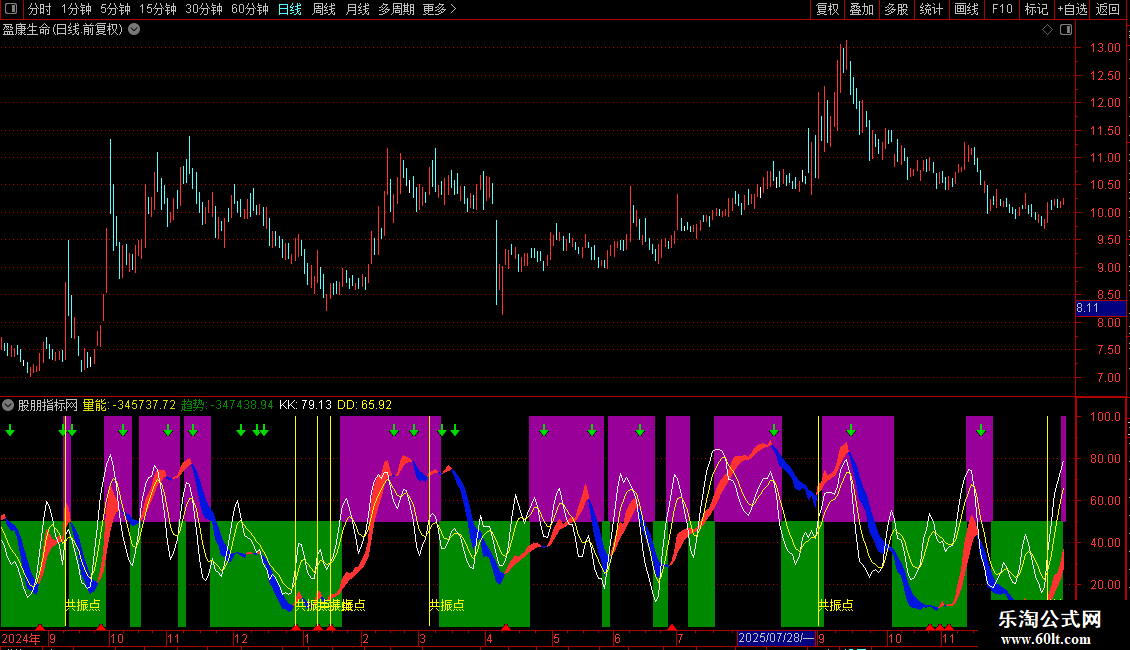Select the 日线 daily period
Viewport: 1130px width, 650px height.
pos(290,9)
